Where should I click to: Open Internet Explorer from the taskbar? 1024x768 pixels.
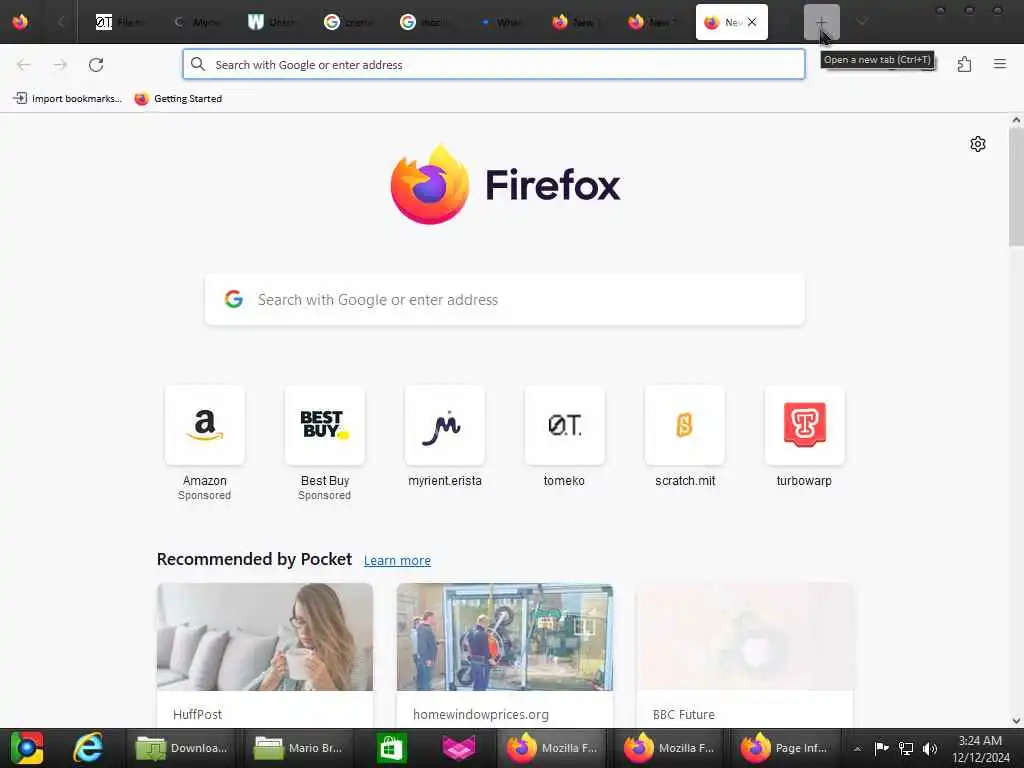point(88,748)
